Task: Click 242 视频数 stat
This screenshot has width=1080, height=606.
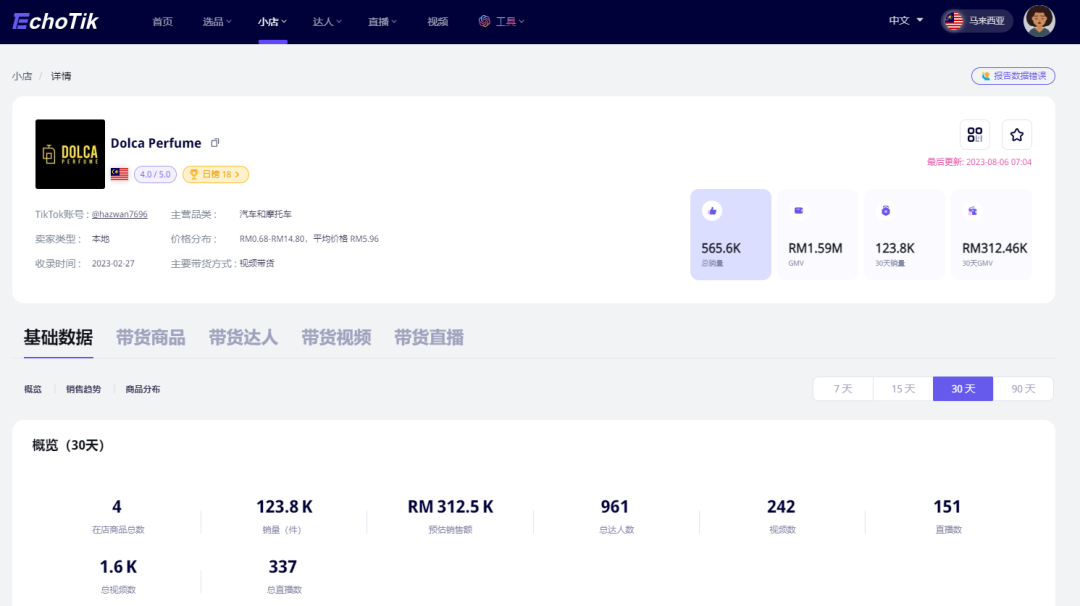Action: tap(782, 515)
